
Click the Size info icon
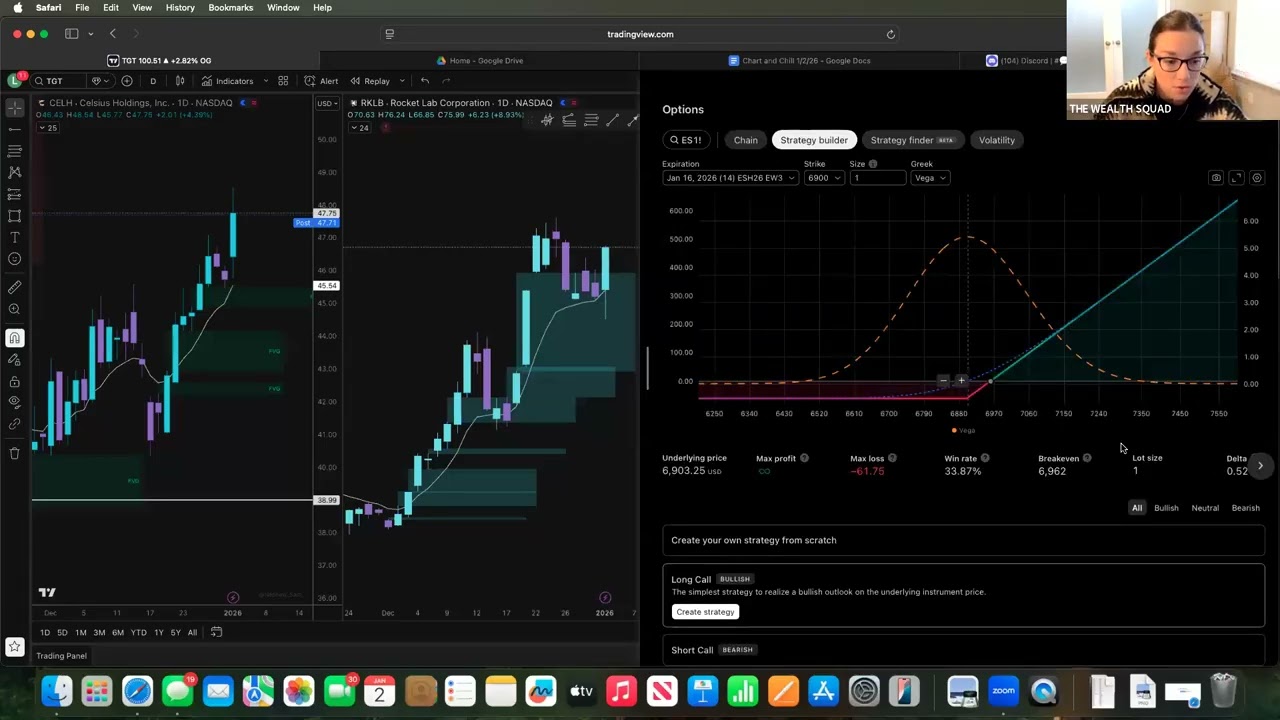click(x=873, y=164)
